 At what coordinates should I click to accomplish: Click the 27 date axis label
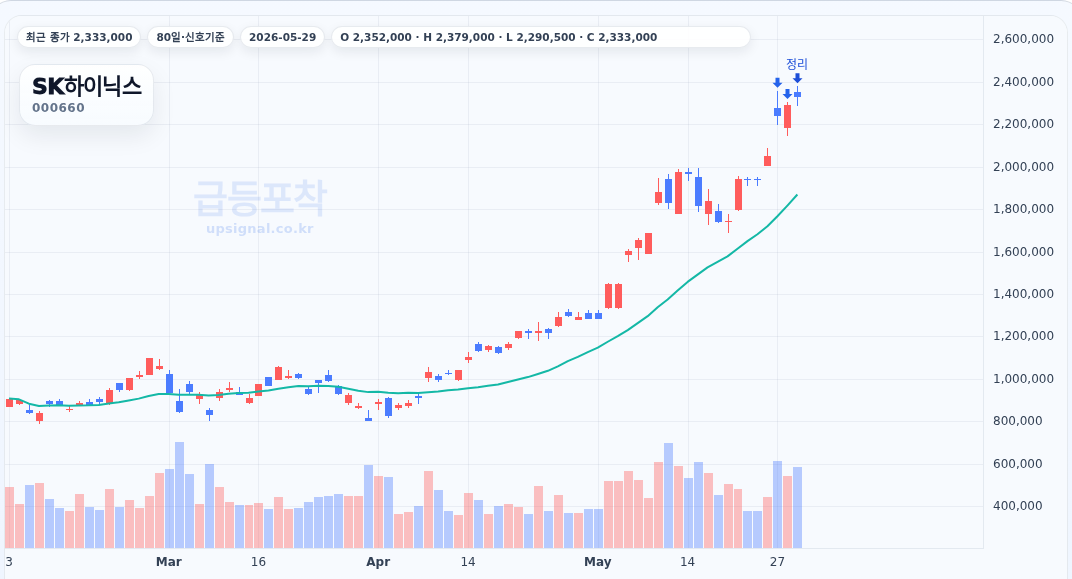click(x=777, y=562)
